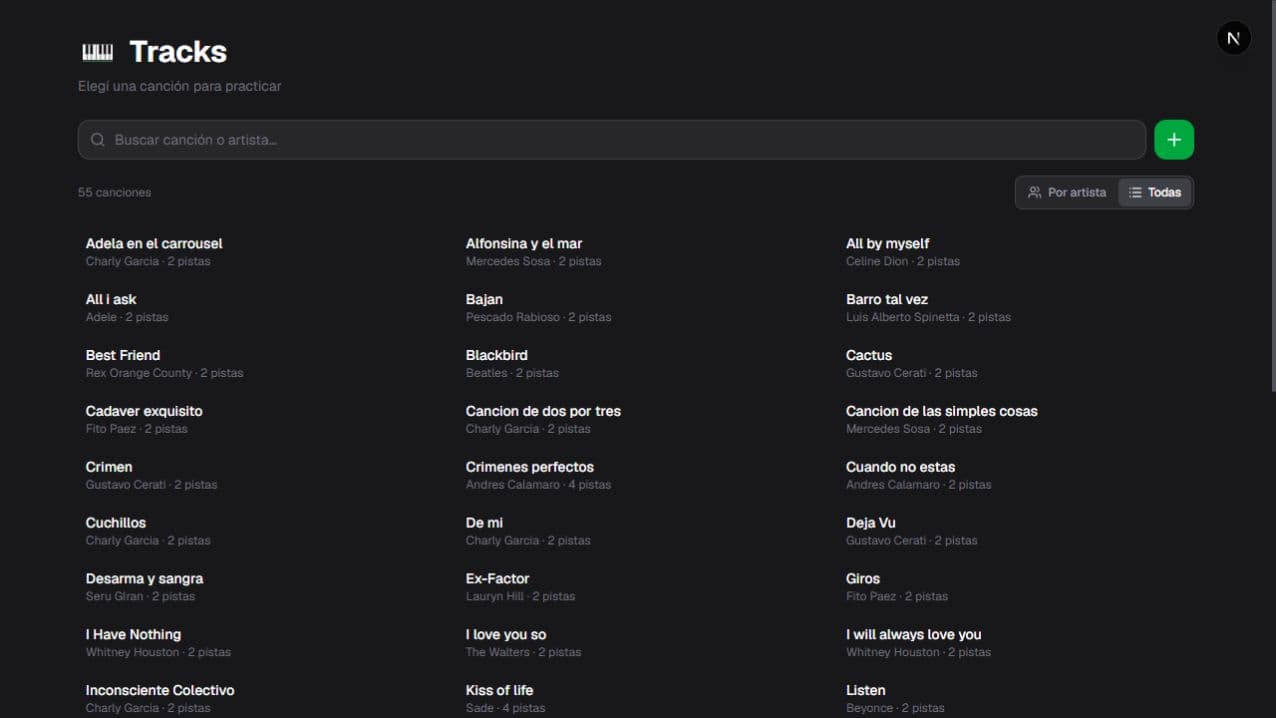
Task: Click the piano keyboard logo beside Tracks
Action: point(97,52)
